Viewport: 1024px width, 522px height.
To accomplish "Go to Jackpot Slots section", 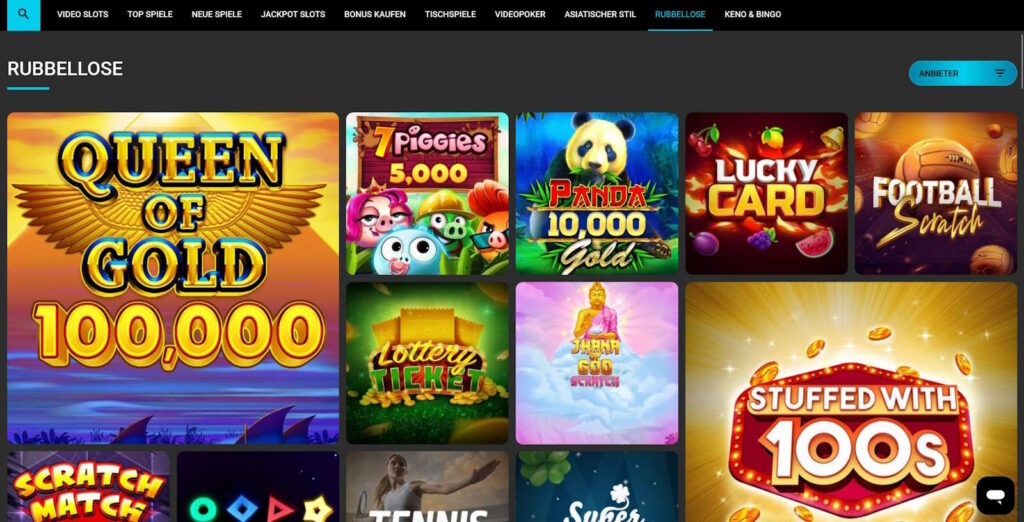I will [x=293, y=14].
